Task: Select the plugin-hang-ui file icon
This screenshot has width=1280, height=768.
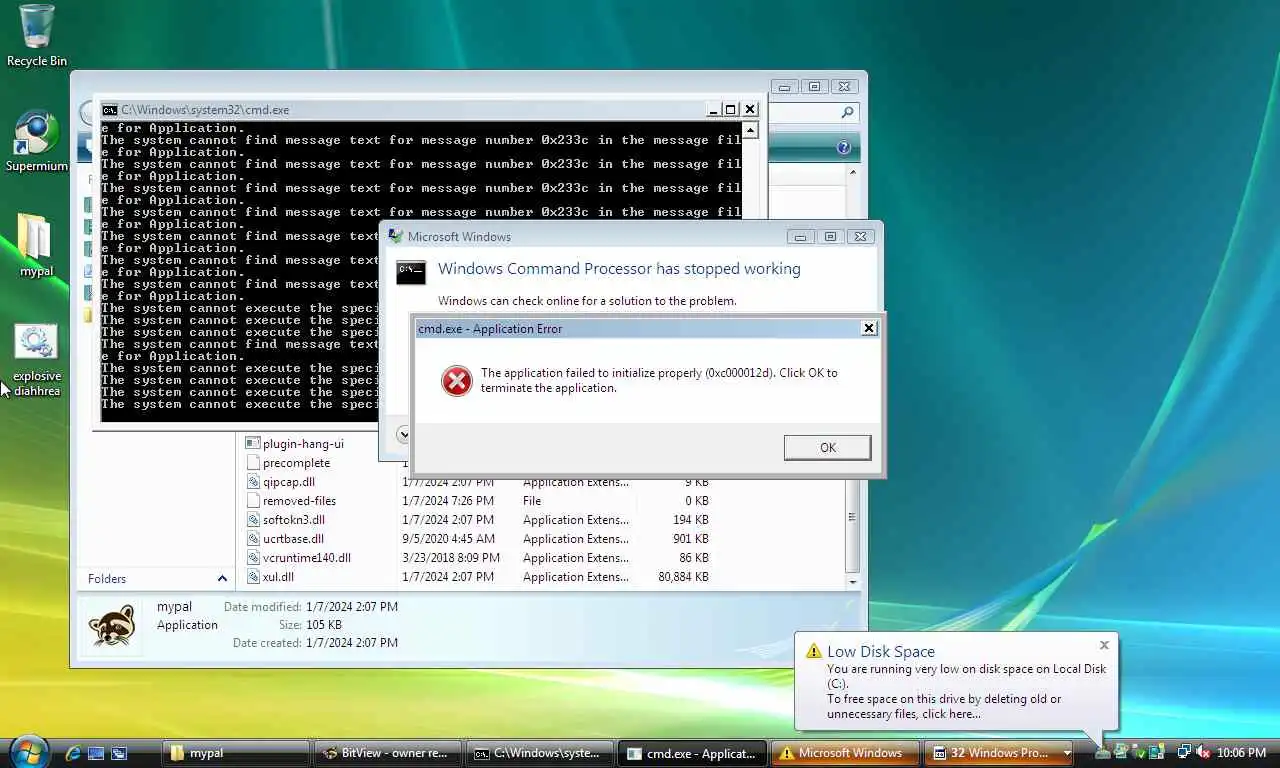Action: 253,443
